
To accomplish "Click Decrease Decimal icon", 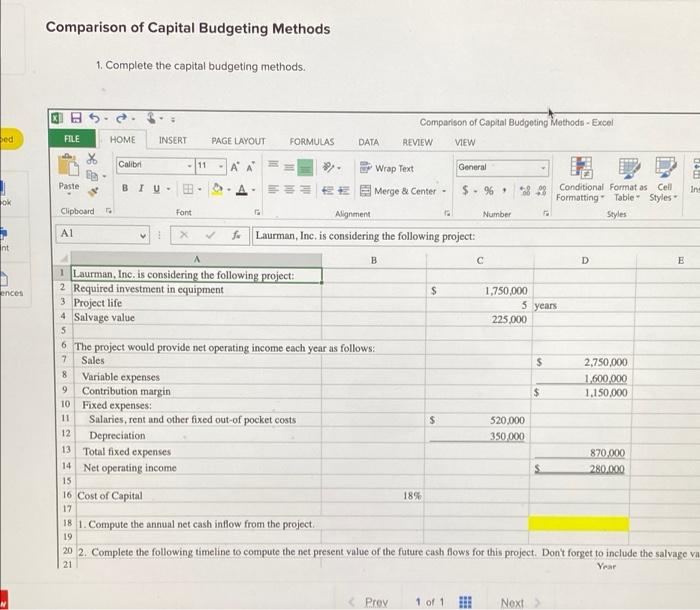I will coord(541,191).
